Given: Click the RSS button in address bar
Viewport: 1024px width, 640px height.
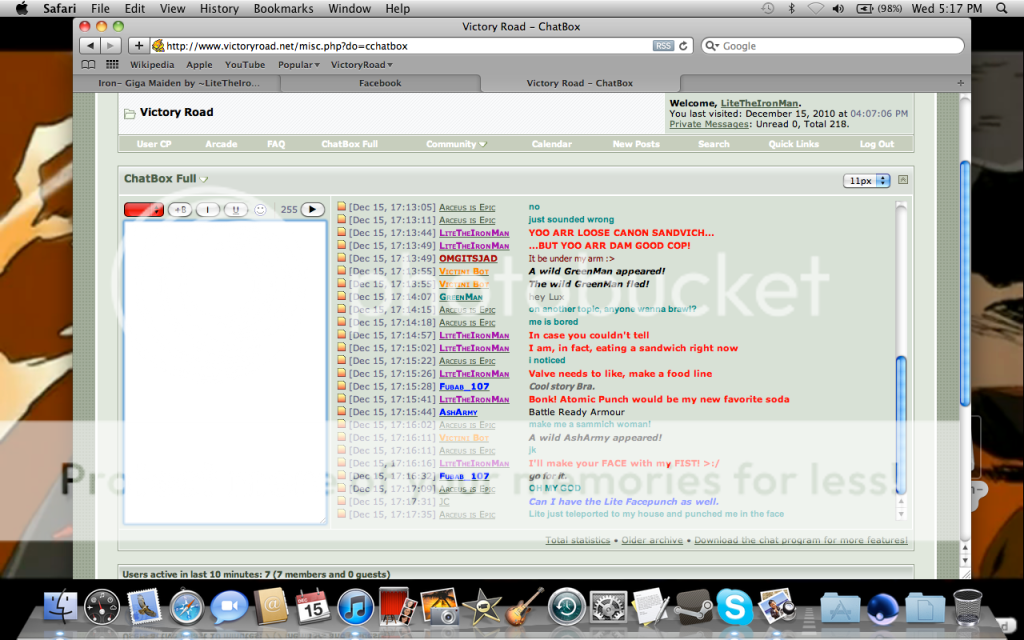Looking at the screenshot, I should (x=663, y=46).
